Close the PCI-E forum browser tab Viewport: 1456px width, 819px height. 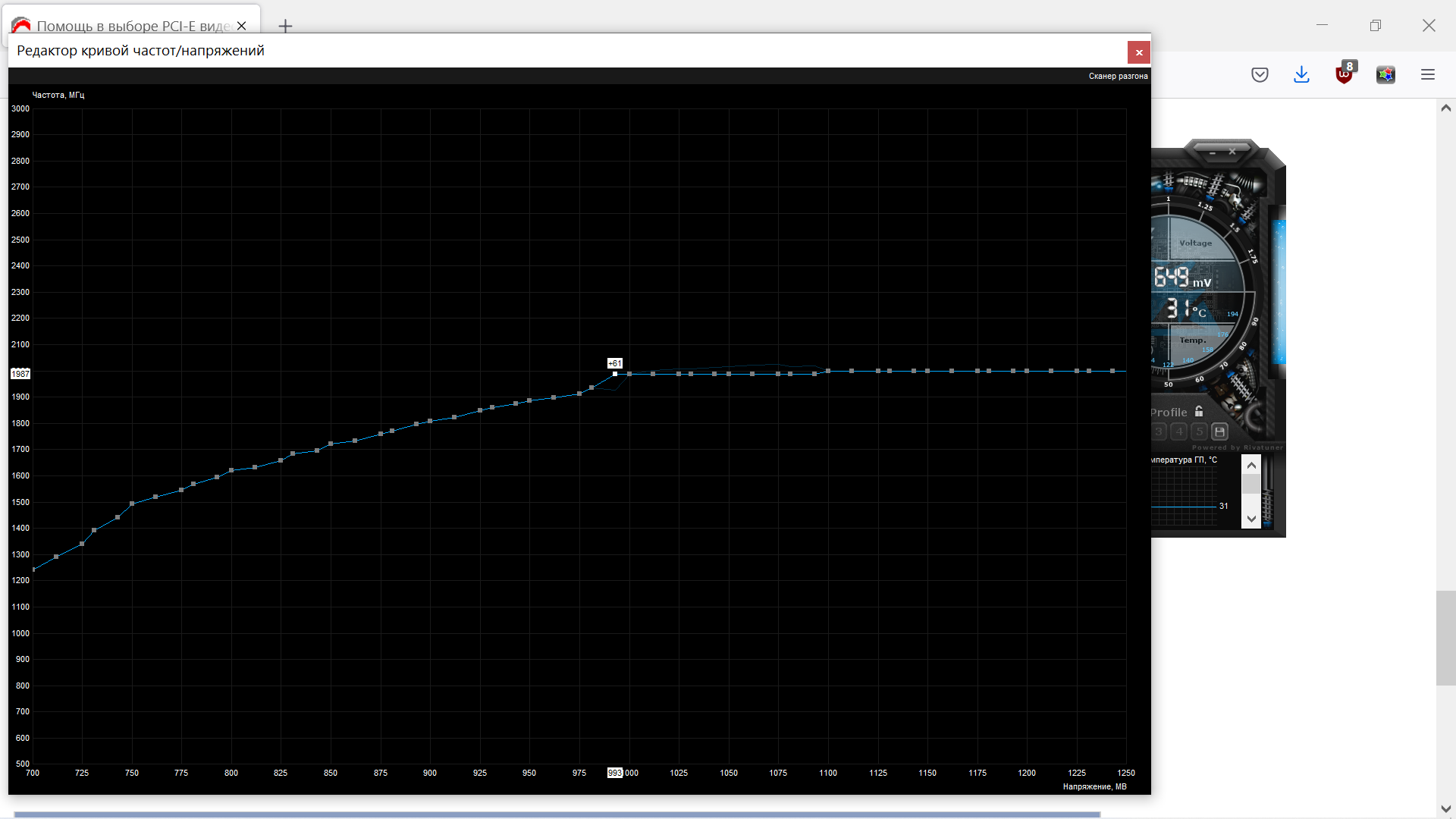coord(241,26)
